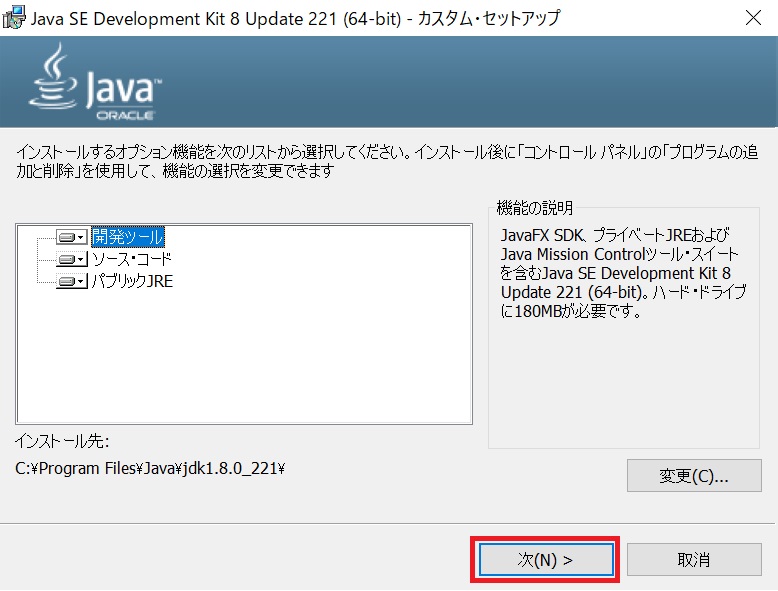Open the 変更(C)... install path dialog
Image resolution: width=778 pixels, height=591 pixels.
(x=694, y=475)
